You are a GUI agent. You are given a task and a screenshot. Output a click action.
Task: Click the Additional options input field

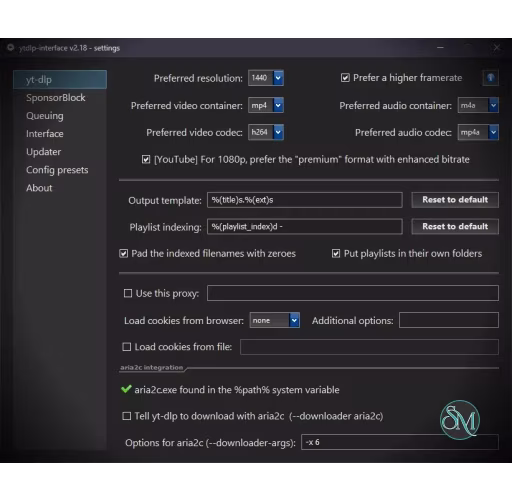coord(449,320)
